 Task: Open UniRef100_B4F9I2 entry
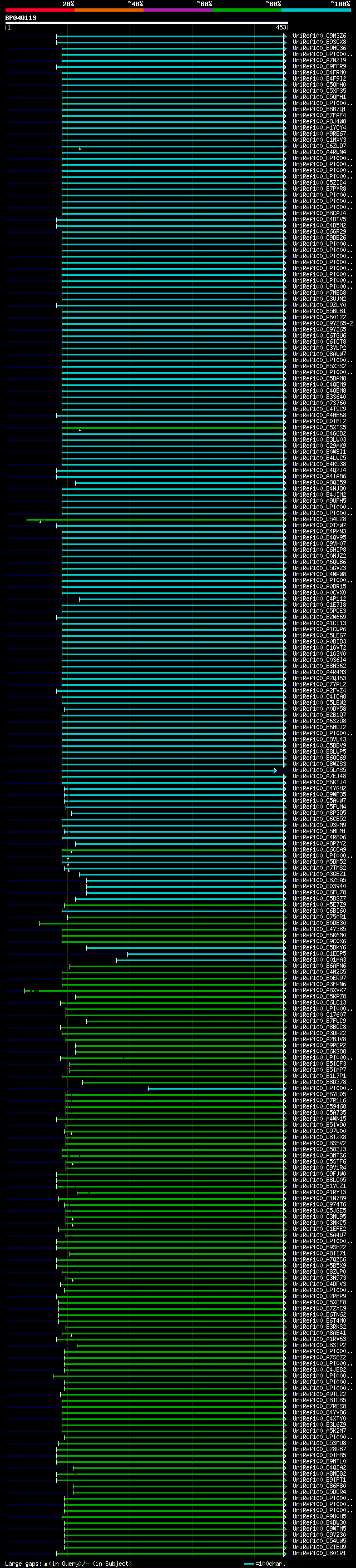click(319, 78)
